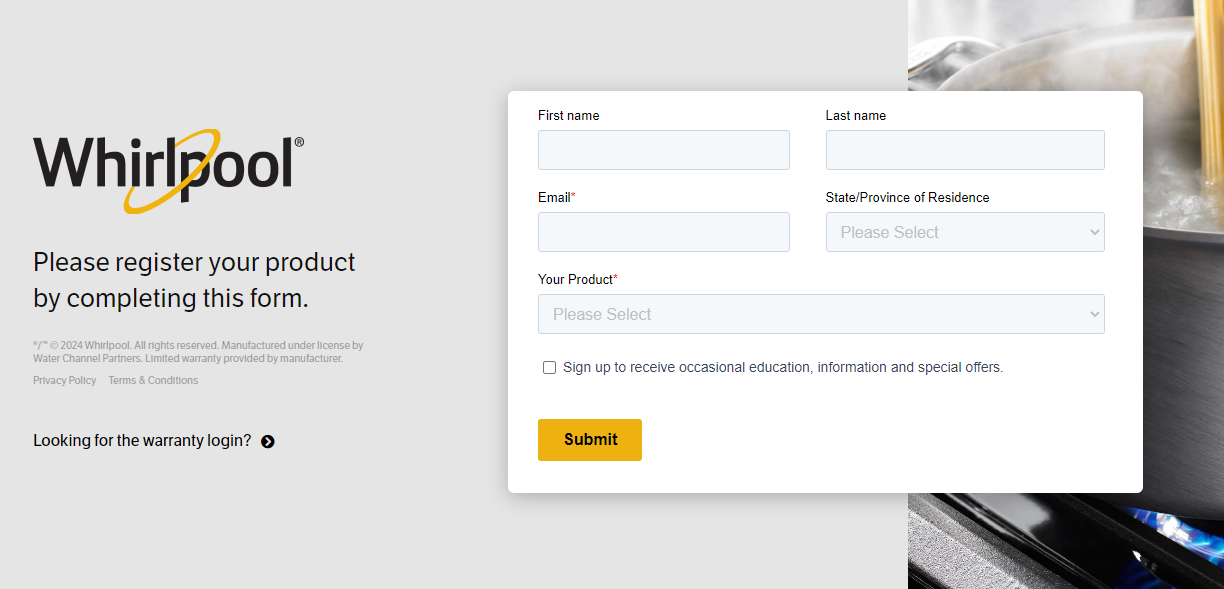Image resolution: width=1224 pixels, height=589 pixels.
Task: Focus the Last name field
Action: (965, 150)
